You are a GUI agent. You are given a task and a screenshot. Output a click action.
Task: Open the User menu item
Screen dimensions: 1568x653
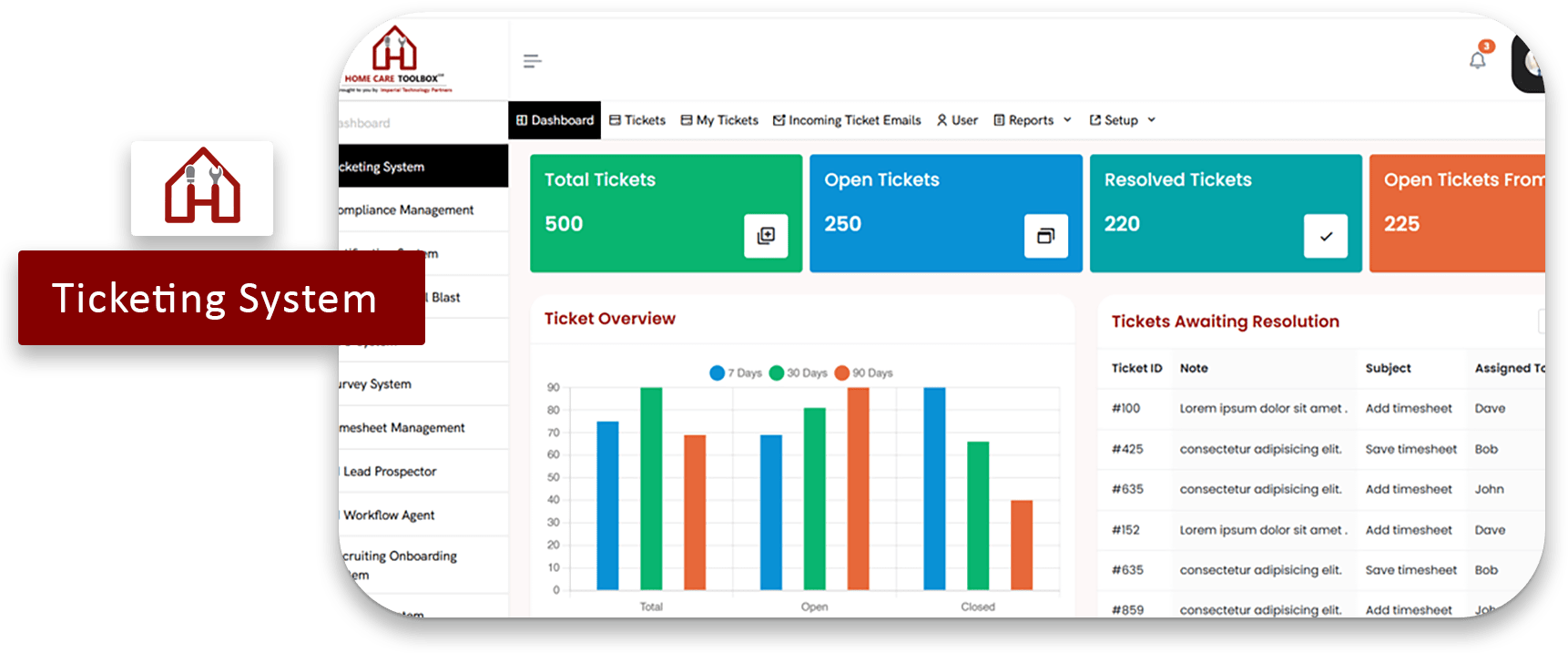(957, 120)
